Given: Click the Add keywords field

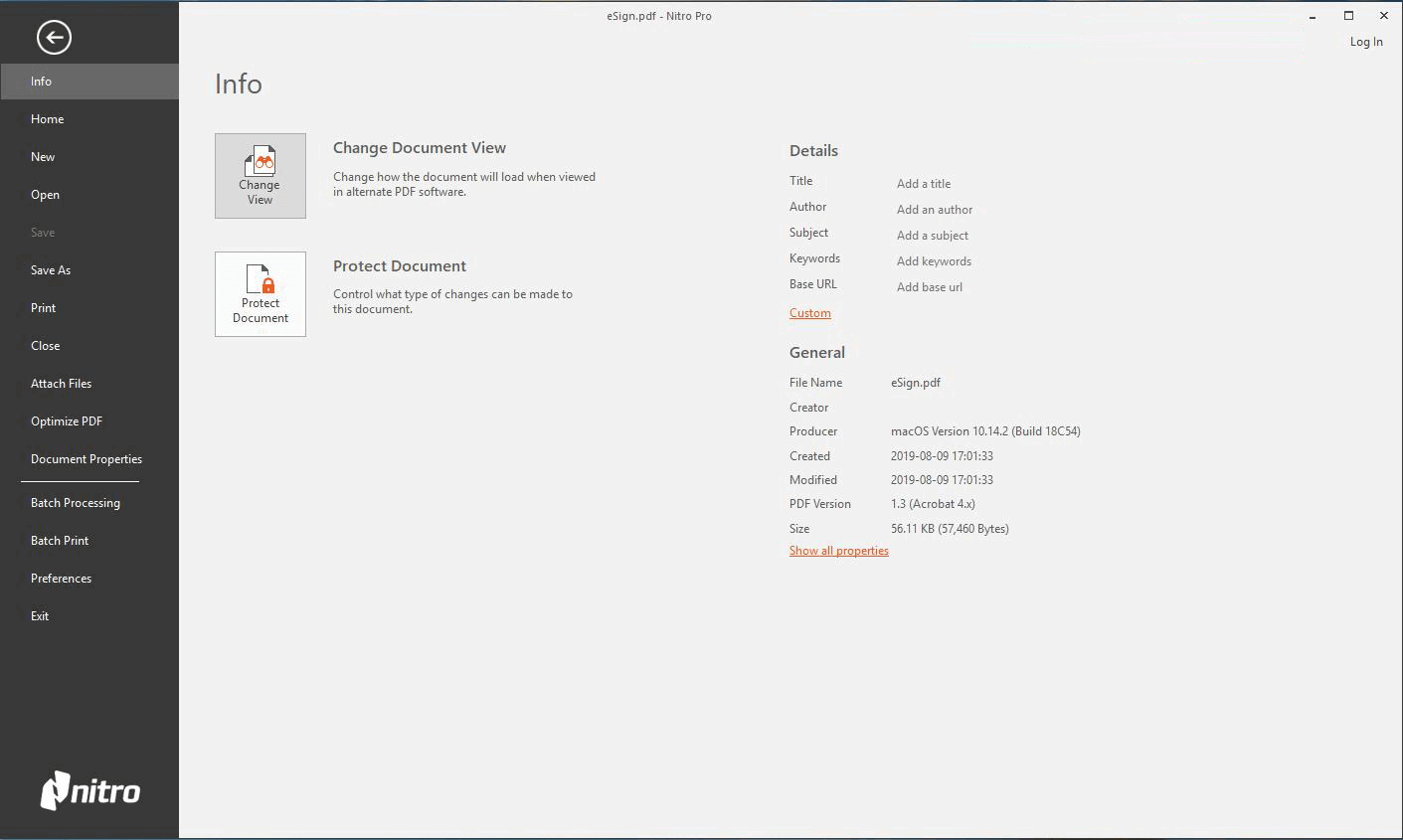Looking at the screenshot, I should (x=934, y=261).
